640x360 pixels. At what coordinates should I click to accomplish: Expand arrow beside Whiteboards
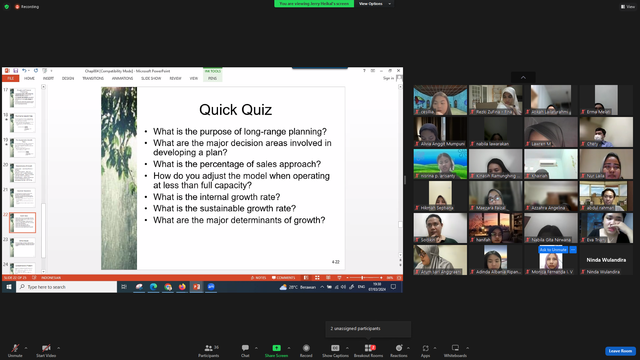467,348
